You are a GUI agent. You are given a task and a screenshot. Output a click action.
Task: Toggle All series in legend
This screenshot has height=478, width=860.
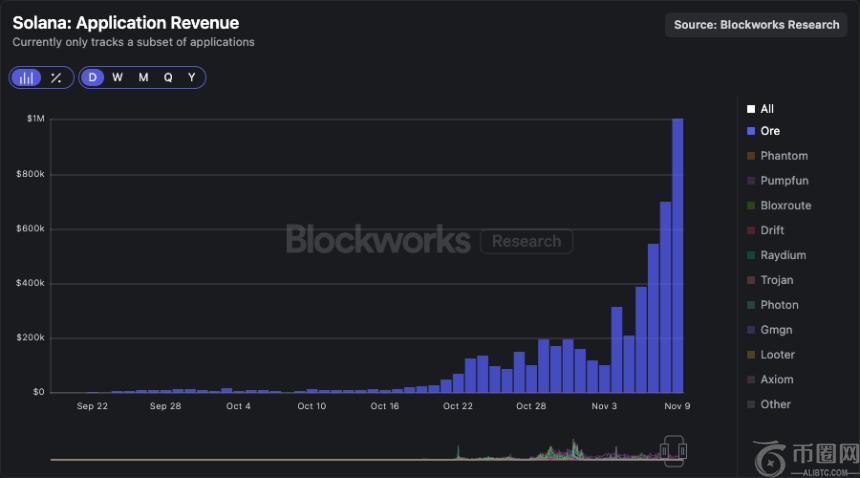pos(766,109)
